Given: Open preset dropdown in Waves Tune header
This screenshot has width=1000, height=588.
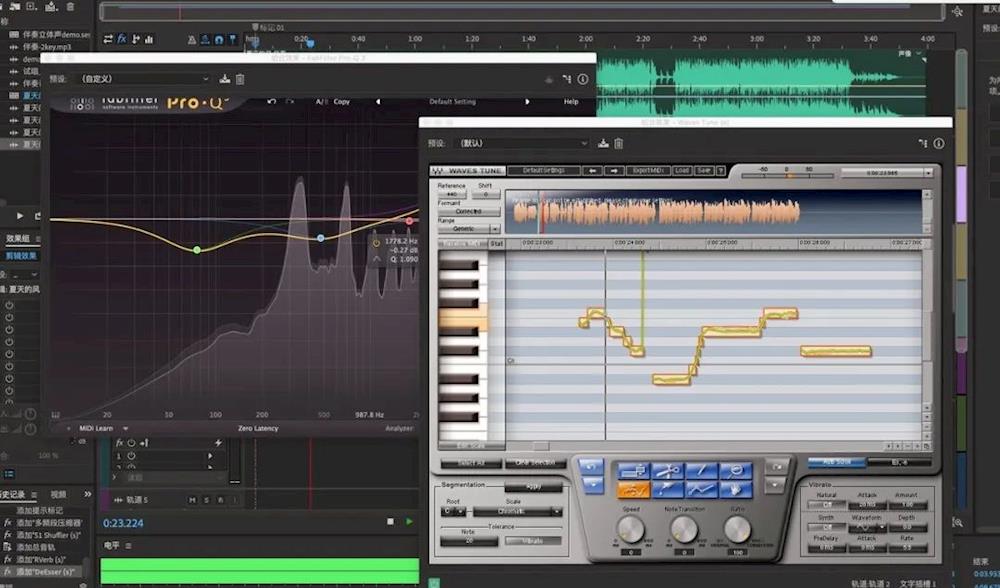Looking at the screenshot, I should pyautogui.click(x=523, y=143).
